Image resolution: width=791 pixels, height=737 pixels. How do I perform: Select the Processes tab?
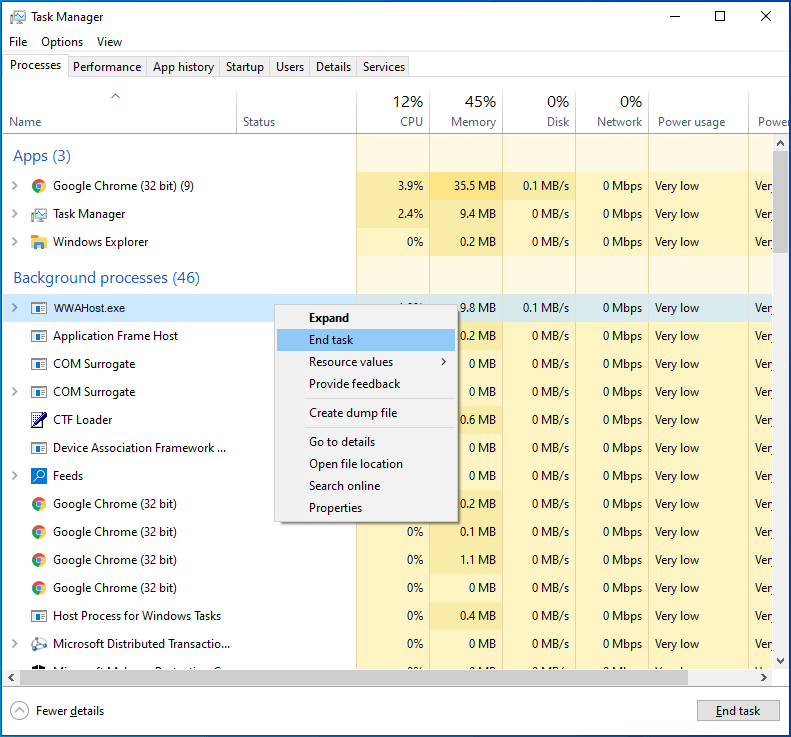pos(35,65)
